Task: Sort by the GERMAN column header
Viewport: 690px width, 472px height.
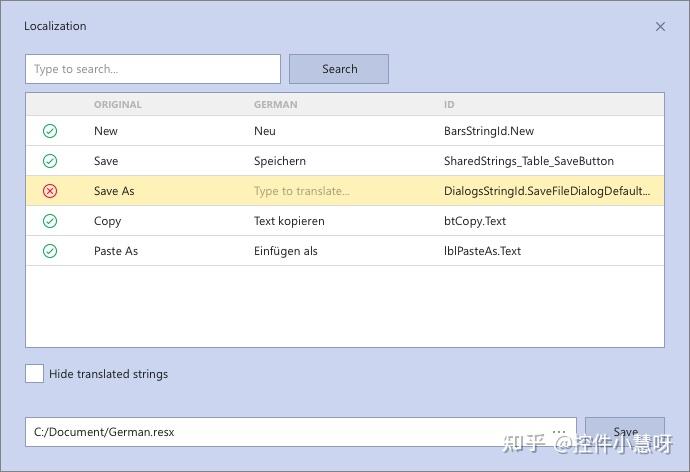Action: click(275, 104)
